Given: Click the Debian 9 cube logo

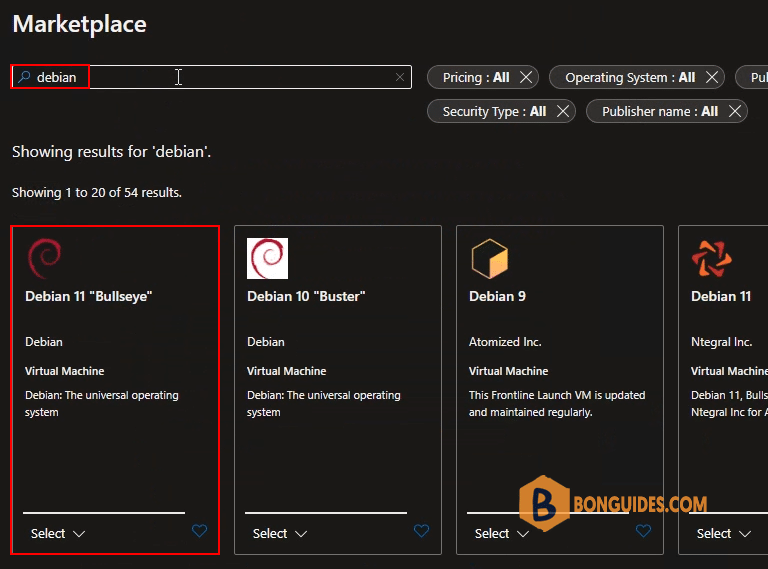Looking at the screenshot, I should 489,258.
